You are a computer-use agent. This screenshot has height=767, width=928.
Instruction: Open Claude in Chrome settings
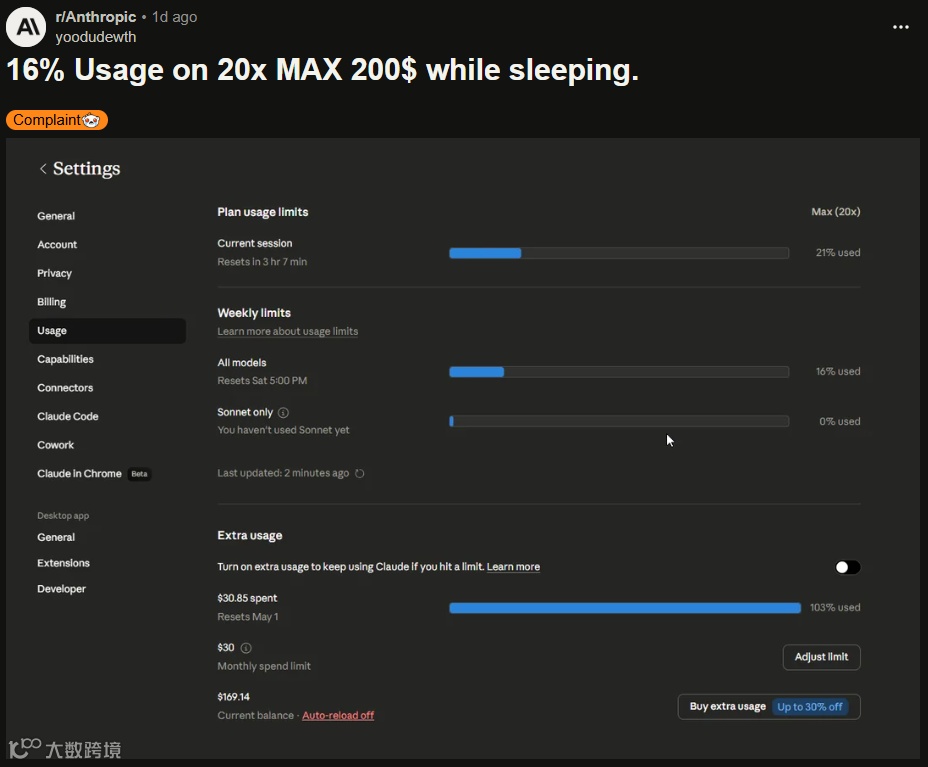click(x=80, y=474)
